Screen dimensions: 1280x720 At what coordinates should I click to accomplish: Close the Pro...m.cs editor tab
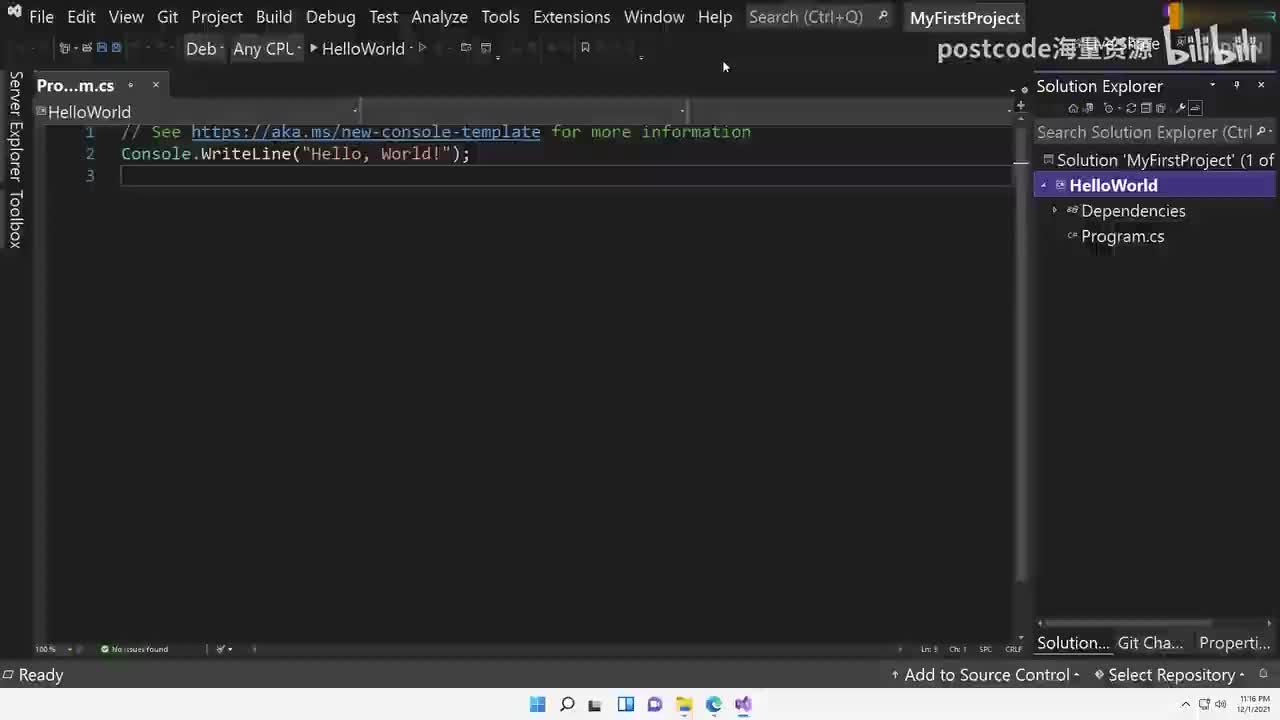(155, 86)
